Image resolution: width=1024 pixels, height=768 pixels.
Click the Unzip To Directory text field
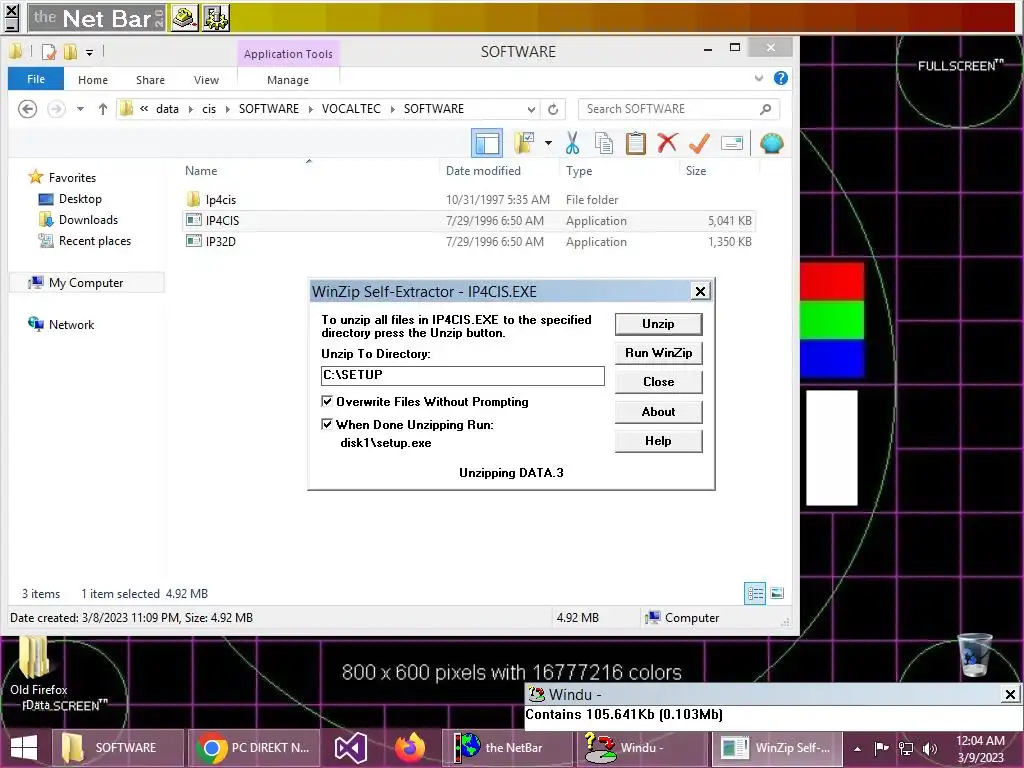pos(462,376)
